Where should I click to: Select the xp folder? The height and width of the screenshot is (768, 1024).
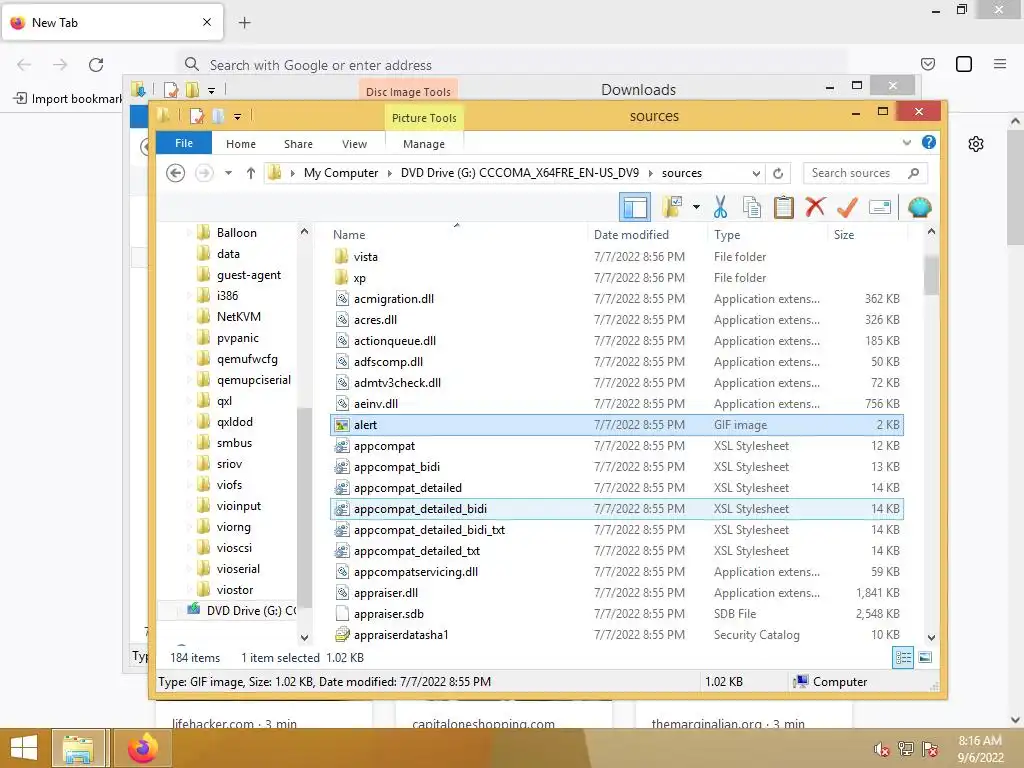616,278
